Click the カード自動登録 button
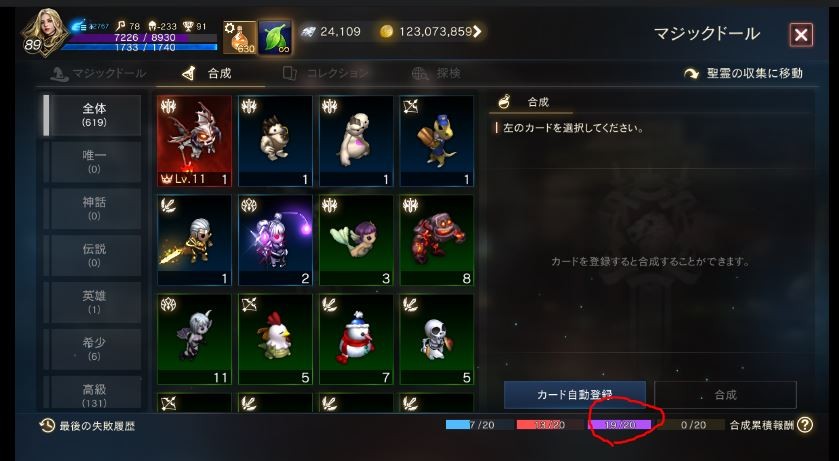 [x=575, y=395]
